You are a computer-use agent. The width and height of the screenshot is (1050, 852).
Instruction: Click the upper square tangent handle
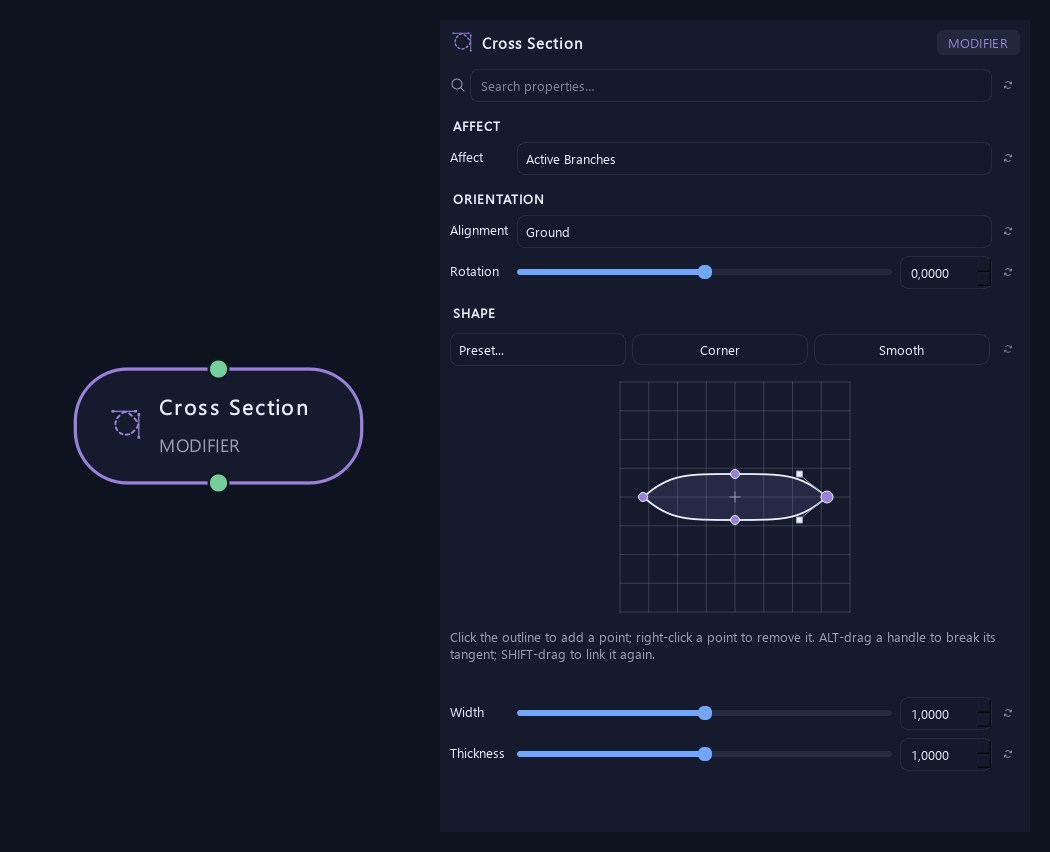pos(799,474)
